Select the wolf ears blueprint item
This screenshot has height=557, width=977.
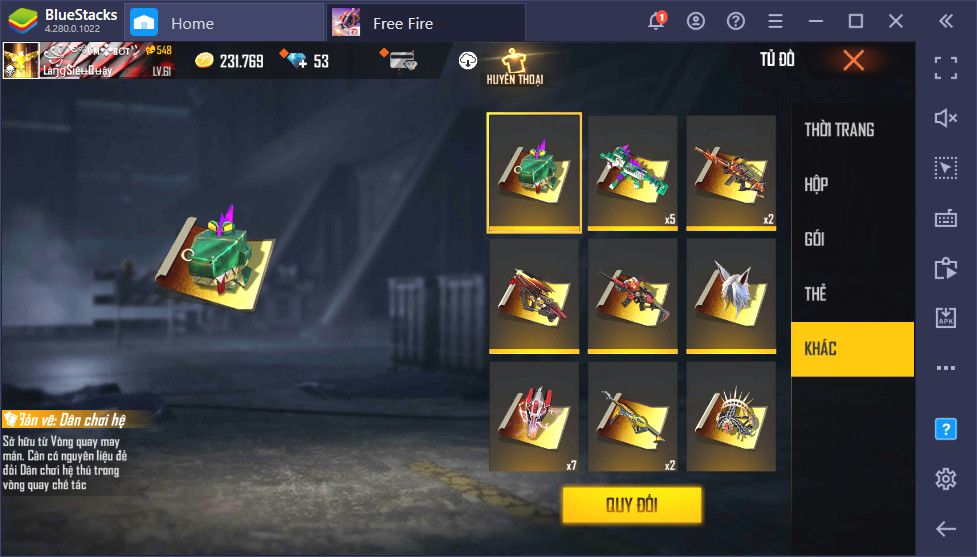731,296
